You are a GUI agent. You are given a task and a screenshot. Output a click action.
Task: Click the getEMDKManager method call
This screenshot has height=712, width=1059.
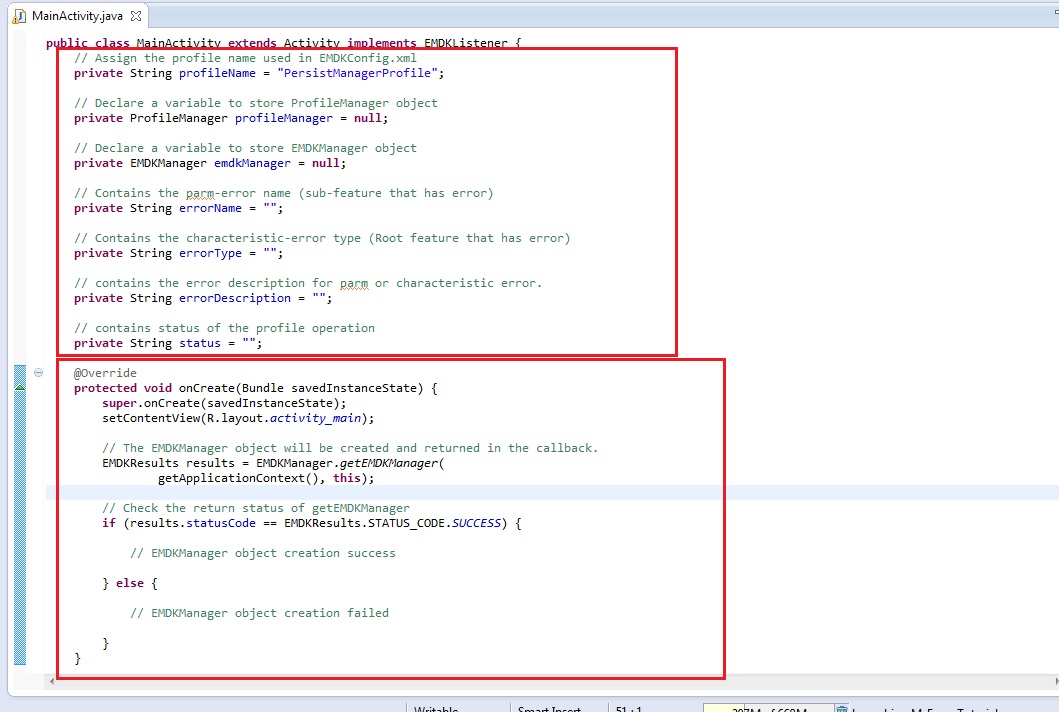pyautogui.click(x=389, y=463)
